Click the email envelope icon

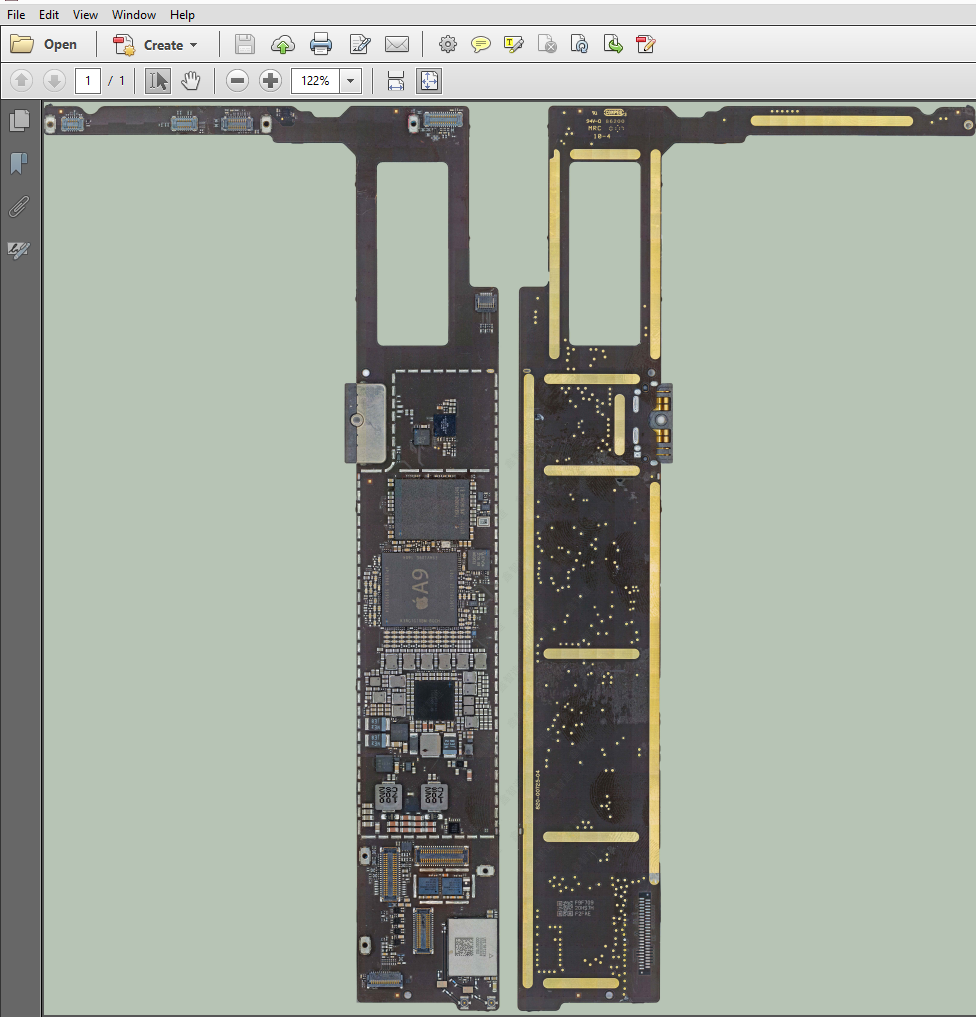pos(397,44)
